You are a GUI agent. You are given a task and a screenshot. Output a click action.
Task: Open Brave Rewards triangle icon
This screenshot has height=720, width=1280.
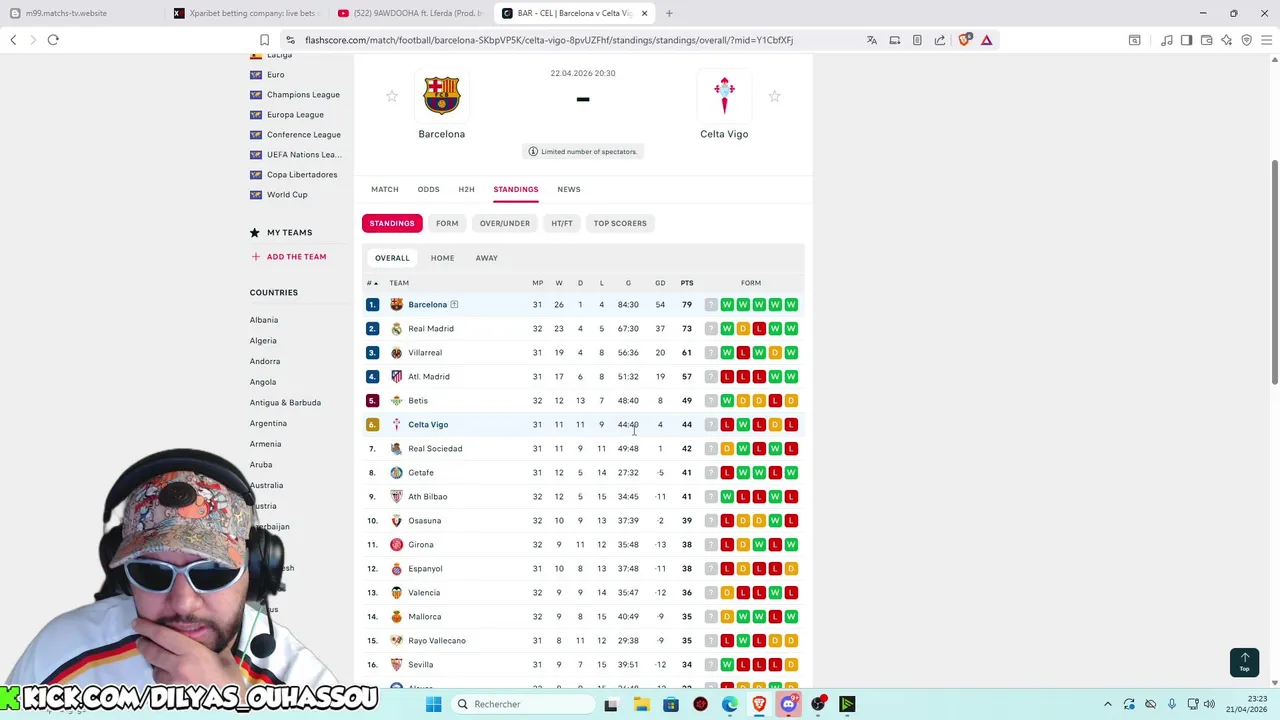point(986,40)
